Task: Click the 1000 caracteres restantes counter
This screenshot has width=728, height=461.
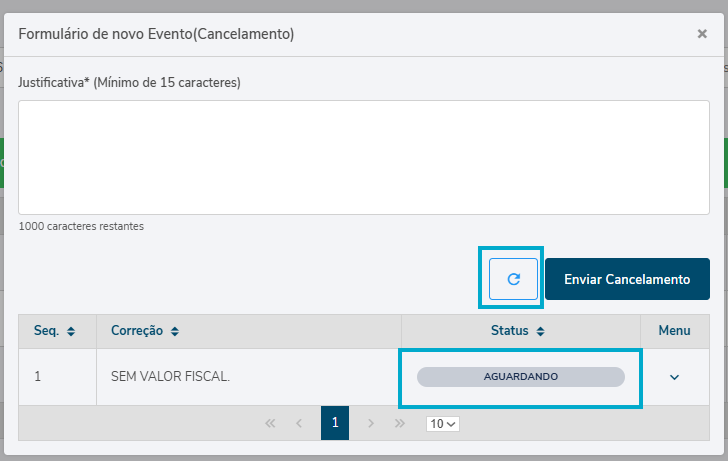Action: 81,226
